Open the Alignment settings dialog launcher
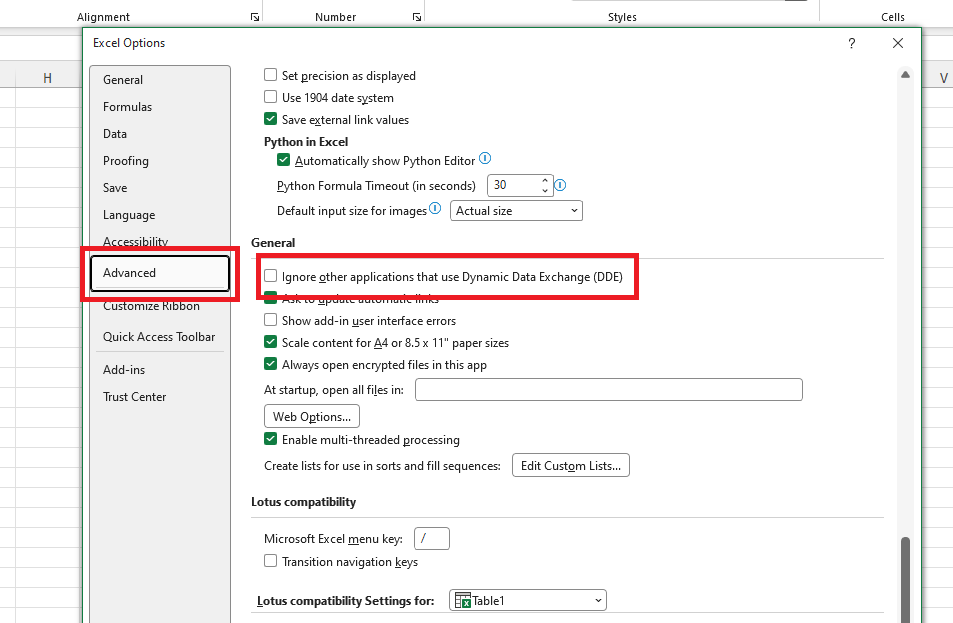This screenshot has height=623, width=953. [255, 17]
